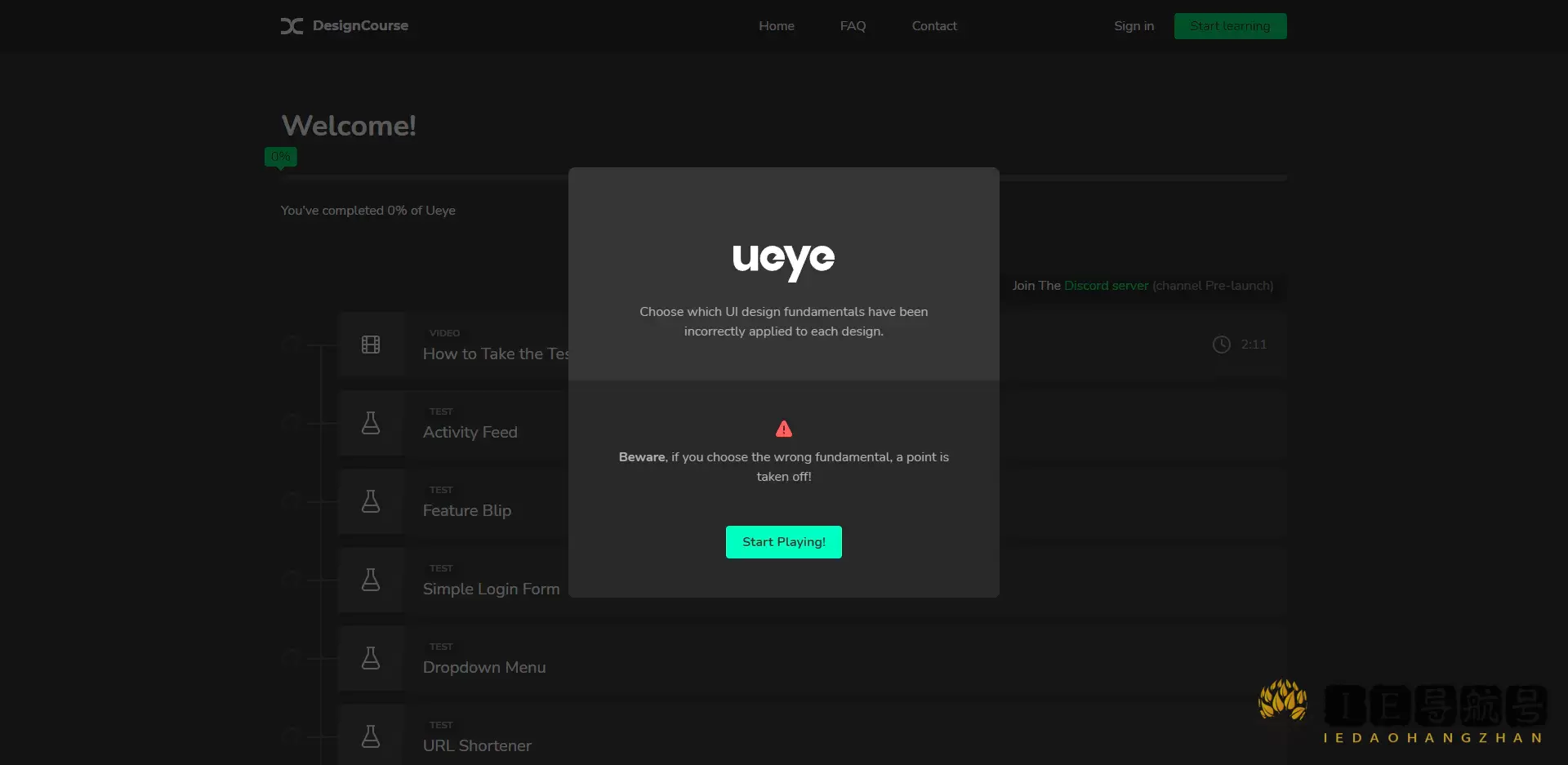The height and width of the screenshot is (765, 1568).
Task: Select the flask icon for URL Shortener
Action: [371, 735]
